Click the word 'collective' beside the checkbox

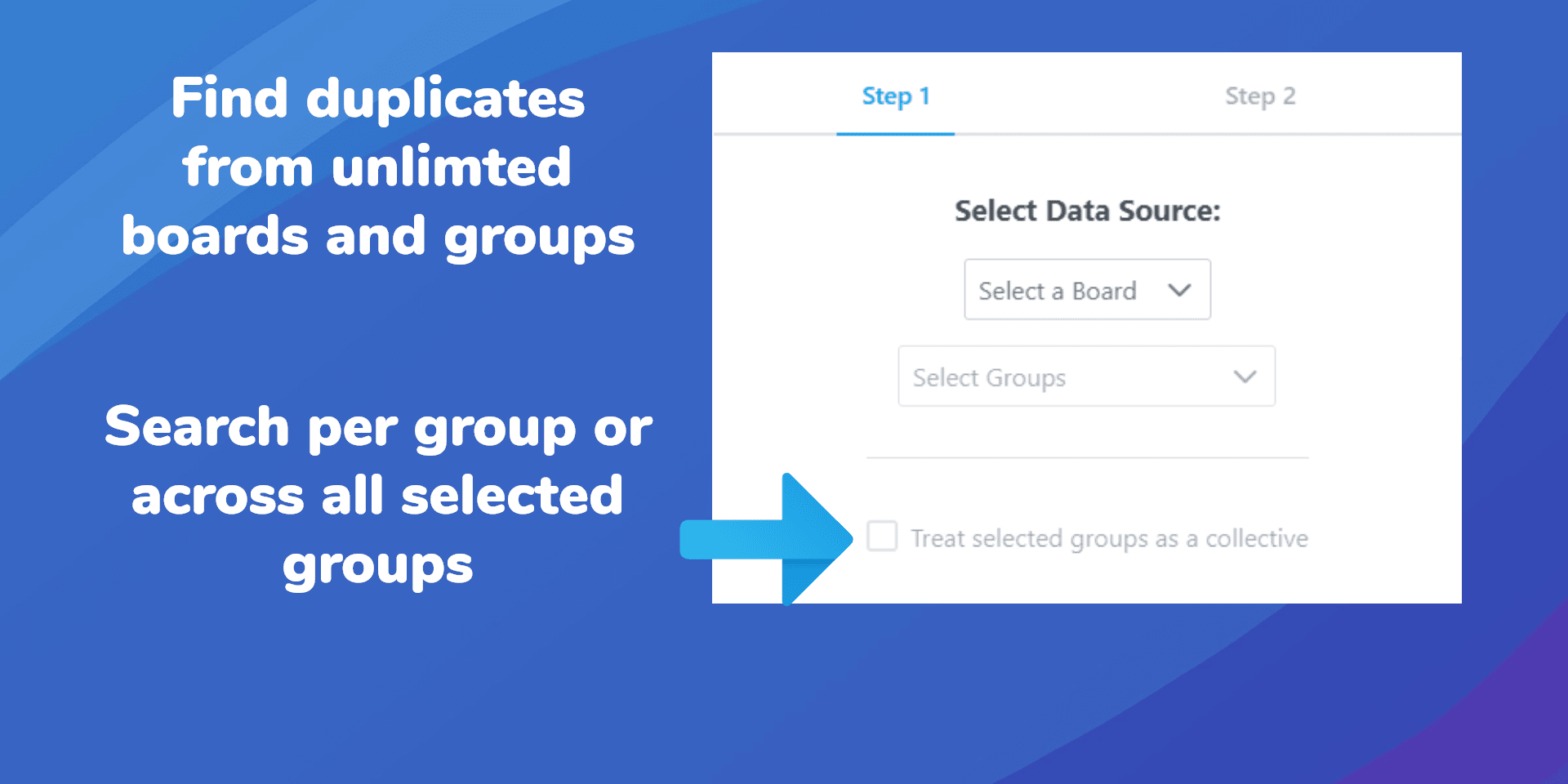1257,538
